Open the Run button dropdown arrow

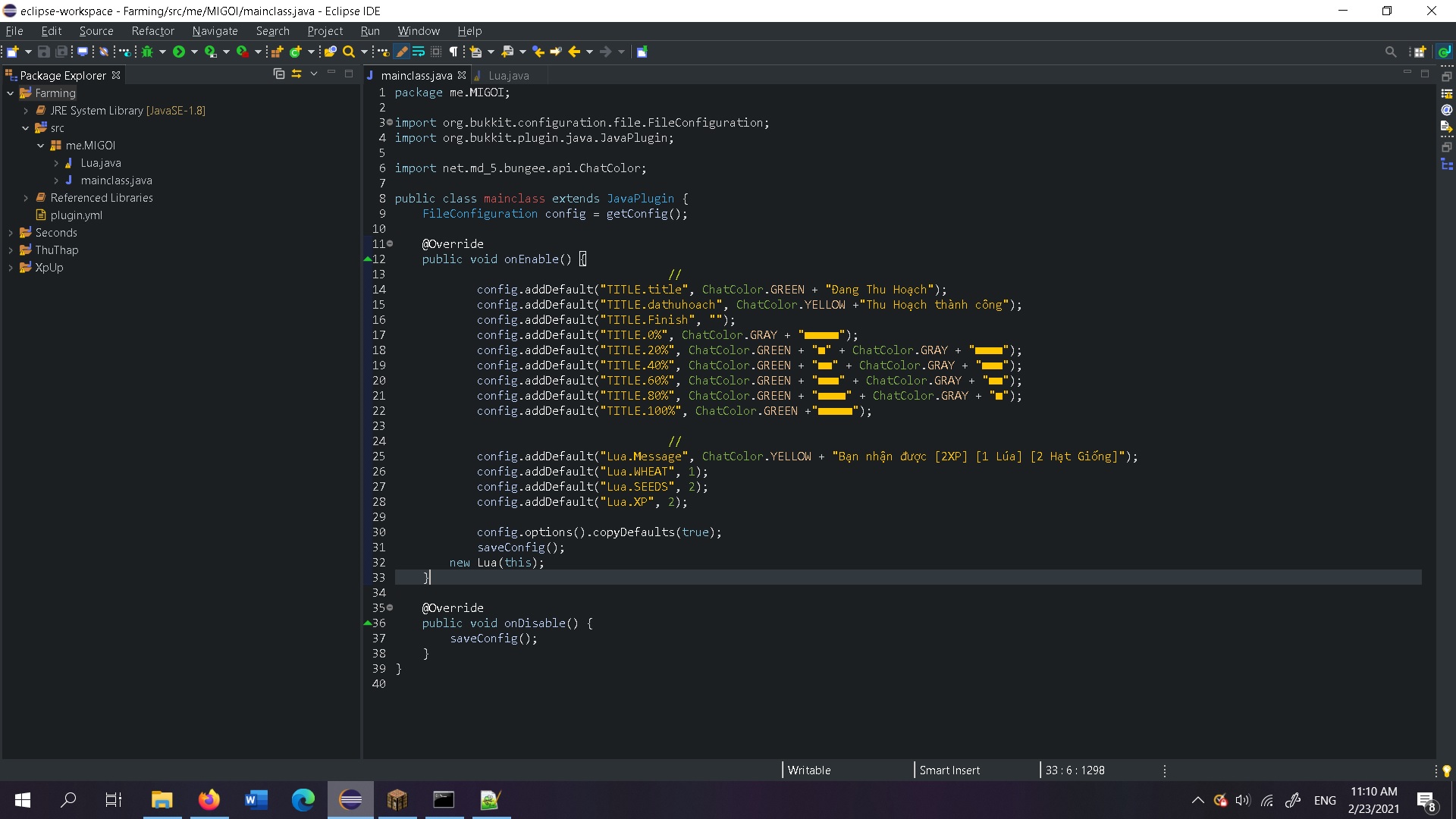(x=194, y=52)
